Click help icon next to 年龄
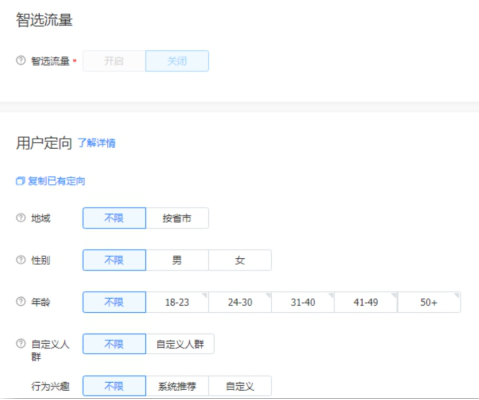Viewport: 479px width, 400px height. [x=21, y=302]
